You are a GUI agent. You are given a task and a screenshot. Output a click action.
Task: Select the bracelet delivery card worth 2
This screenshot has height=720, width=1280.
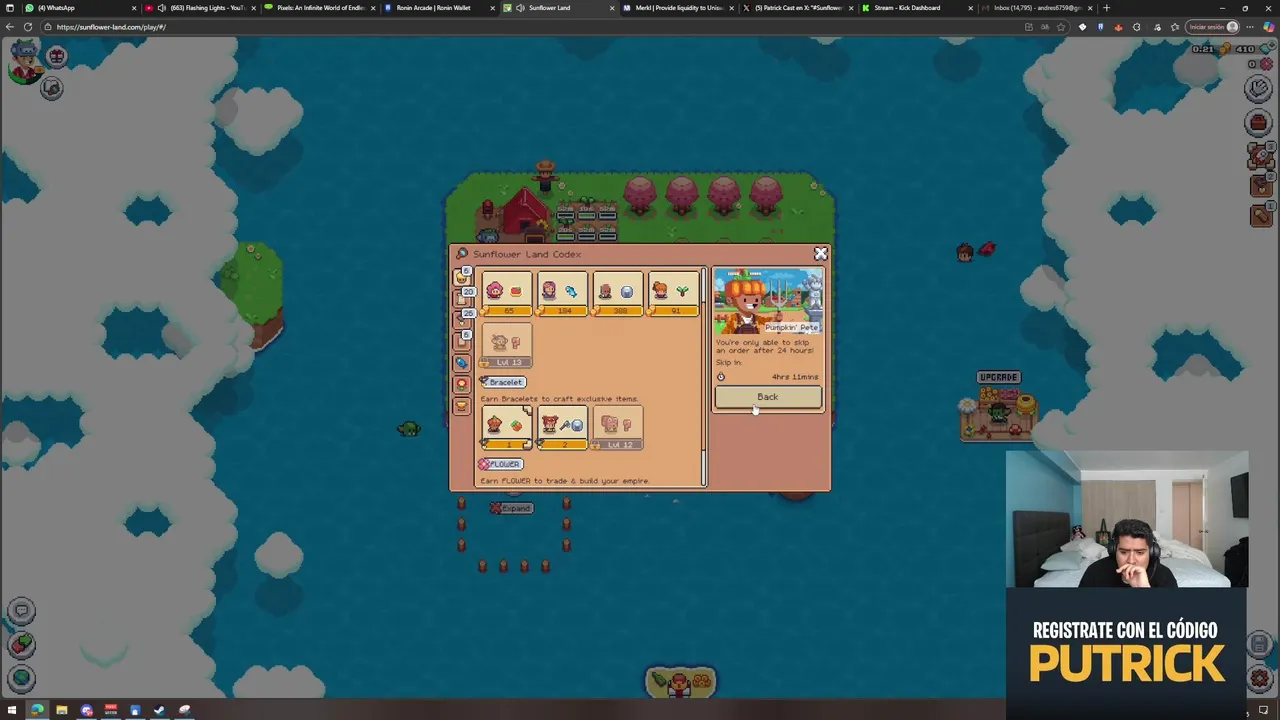coord(562,428)
